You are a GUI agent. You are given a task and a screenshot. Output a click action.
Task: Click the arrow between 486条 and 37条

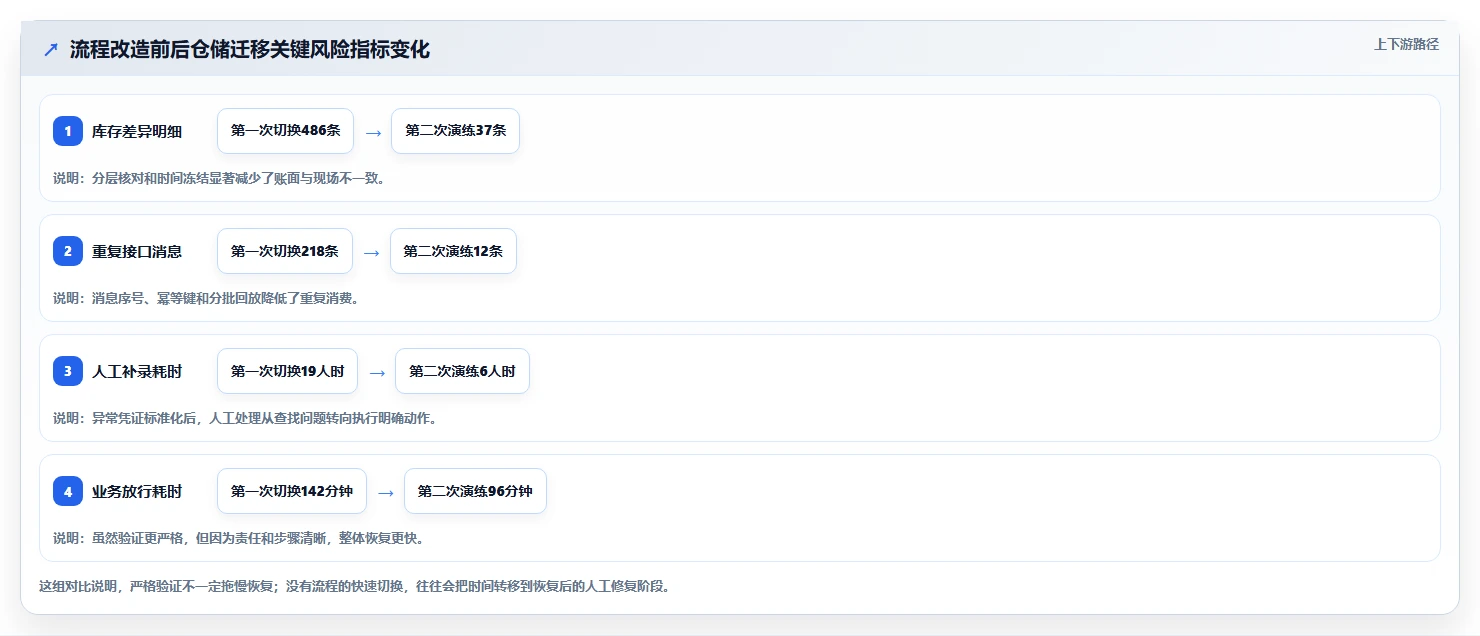(373, 132)
